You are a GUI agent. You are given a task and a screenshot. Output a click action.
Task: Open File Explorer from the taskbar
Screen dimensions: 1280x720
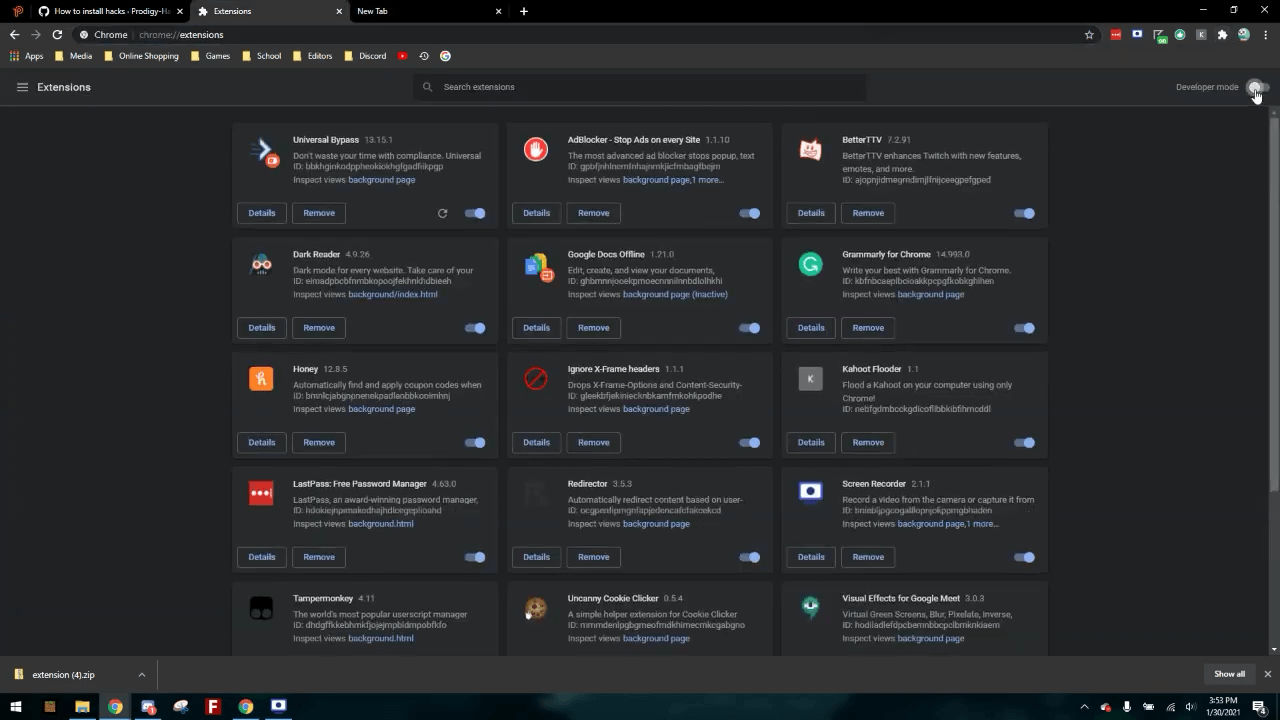tap(82, 706)
